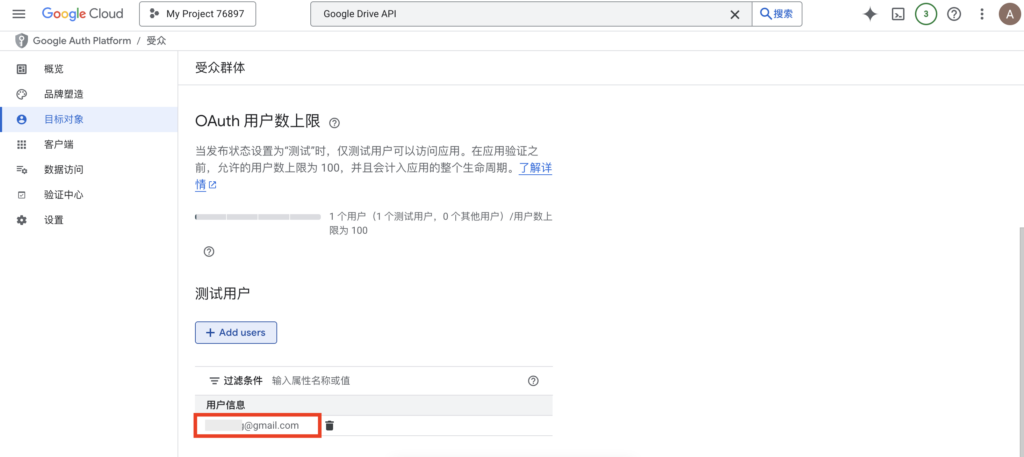Open the user account avatar menu
This screenshot has width=1024, height=457.
tap(1008, 14)
